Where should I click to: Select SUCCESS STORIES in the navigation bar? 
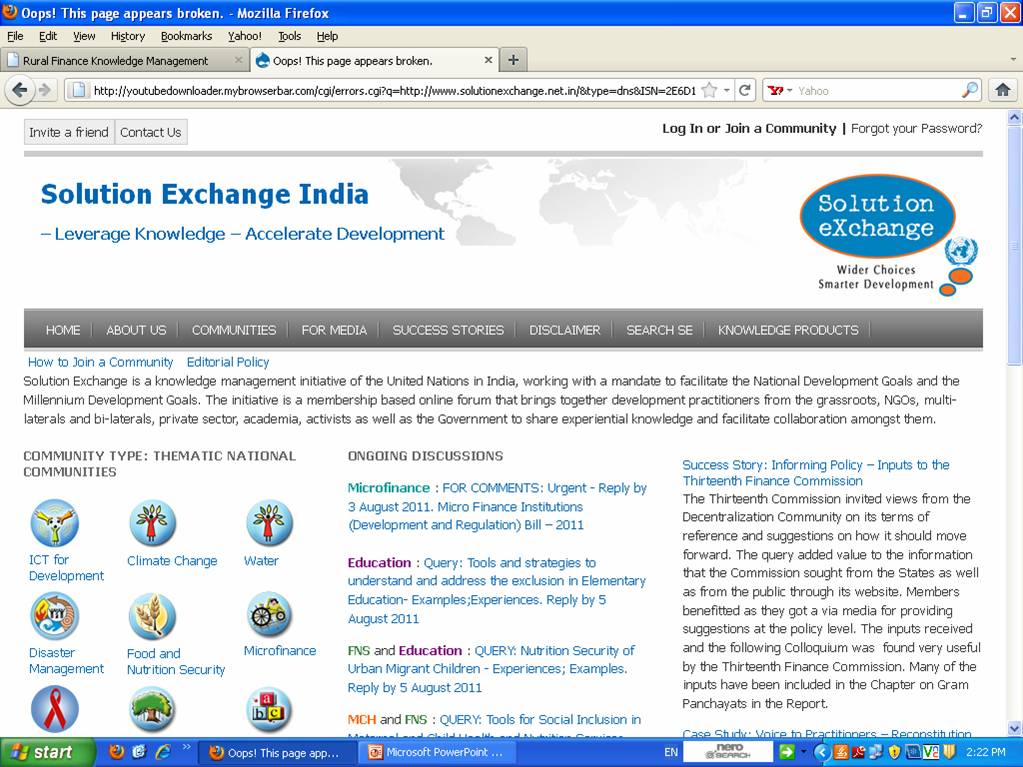[x=448, y=330]
